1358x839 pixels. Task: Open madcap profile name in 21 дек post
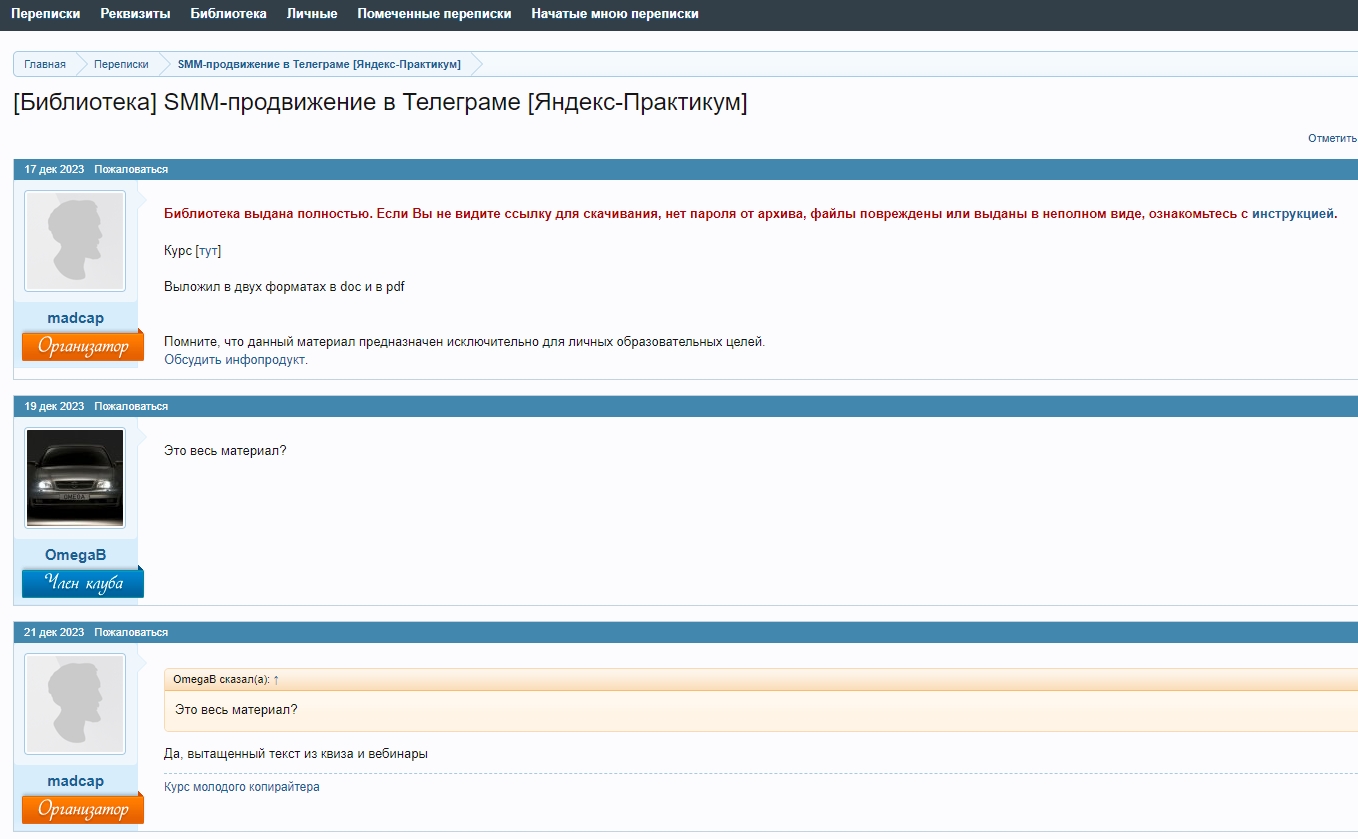(x=75, y=781)
